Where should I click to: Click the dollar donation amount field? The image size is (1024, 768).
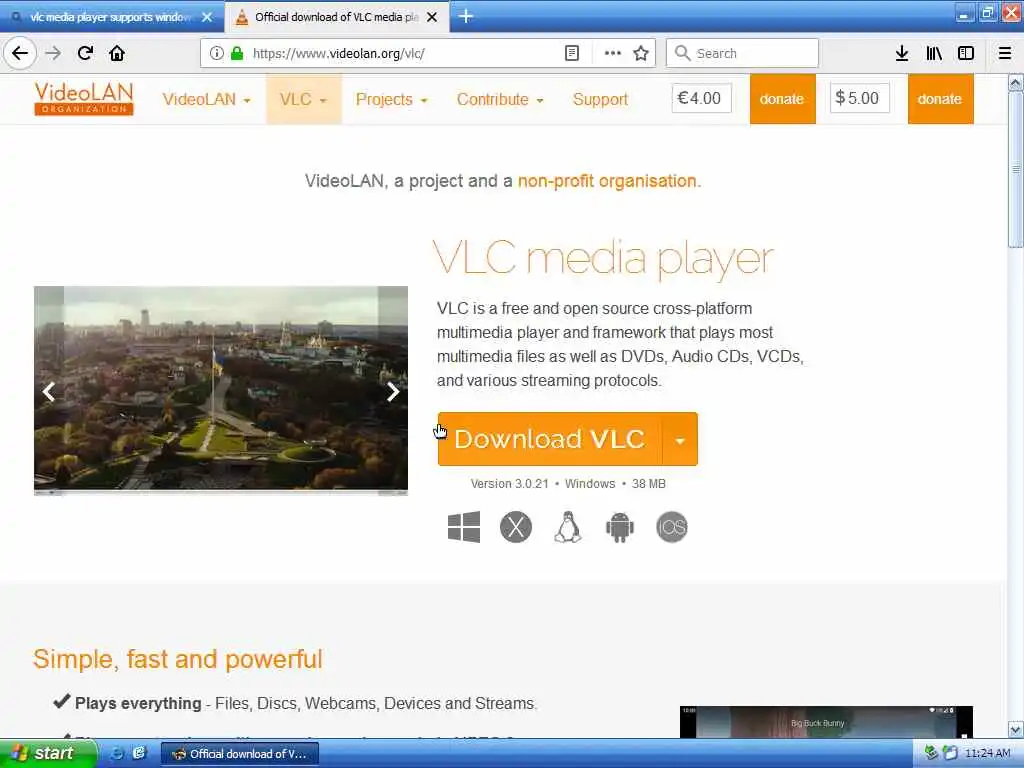(x=859, y=98)
